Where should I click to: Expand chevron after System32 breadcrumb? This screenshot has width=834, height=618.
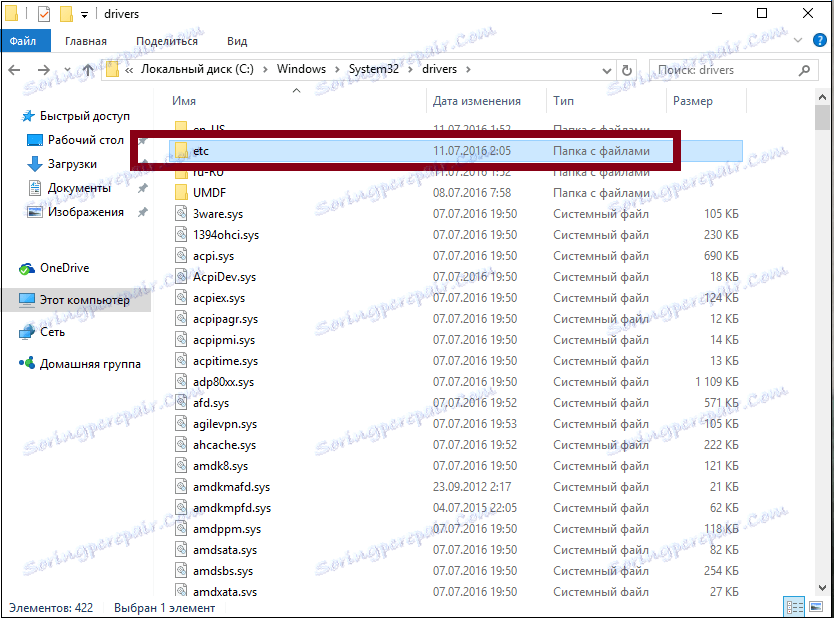pyautogui.click(x=411, y=70)
